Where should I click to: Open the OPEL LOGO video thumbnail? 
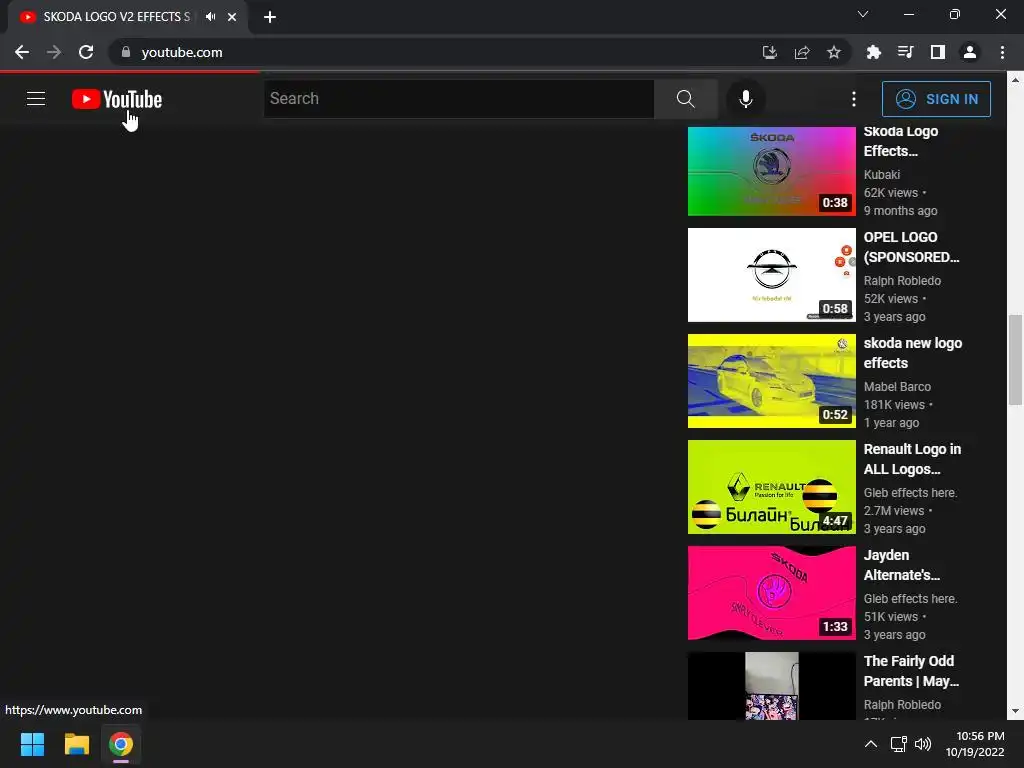771,275
